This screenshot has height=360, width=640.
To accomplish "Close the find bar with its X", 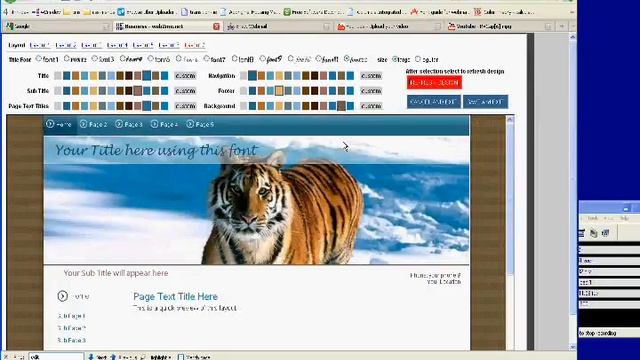I will 6,357.
